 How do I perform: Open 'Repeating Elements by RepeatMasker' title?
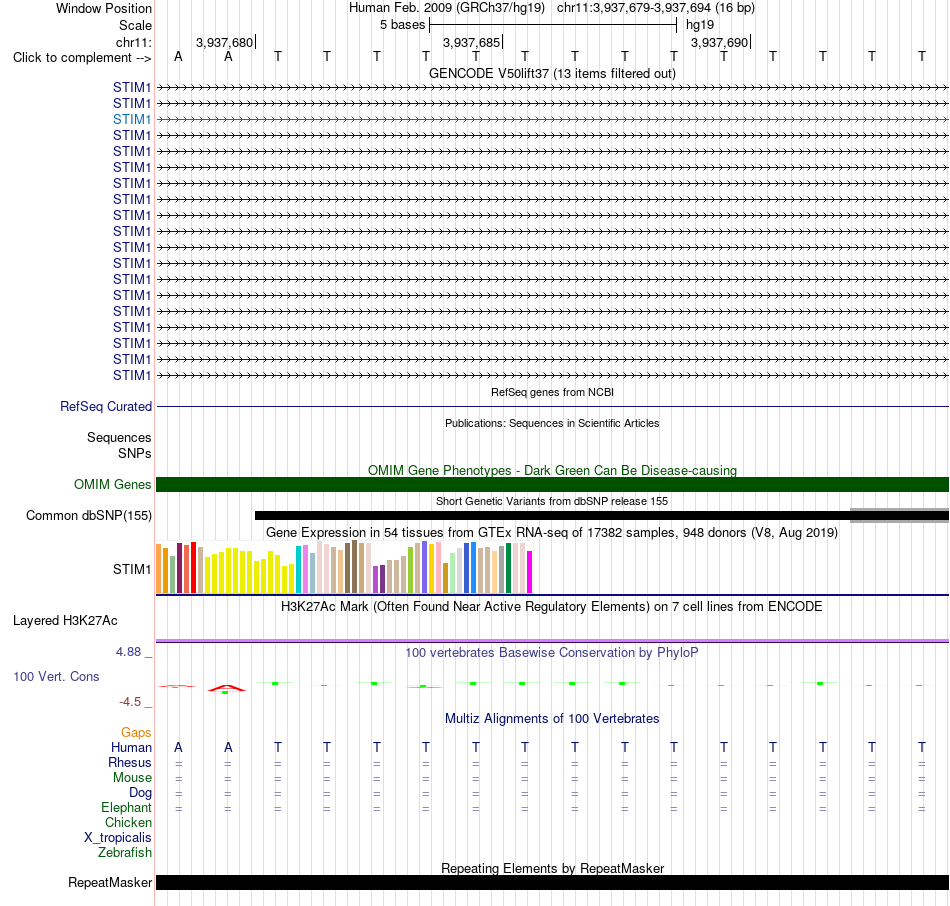tap(552, 868)
